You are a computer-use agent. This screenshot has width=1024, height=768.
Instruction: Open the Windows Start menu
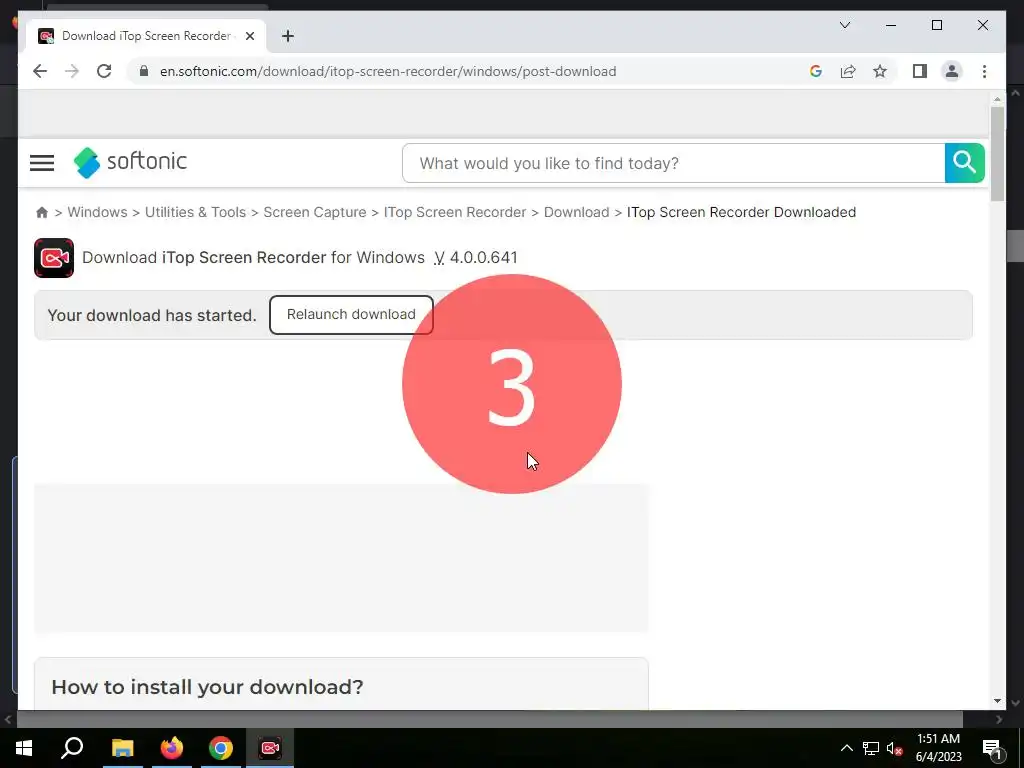coord(24,748)
